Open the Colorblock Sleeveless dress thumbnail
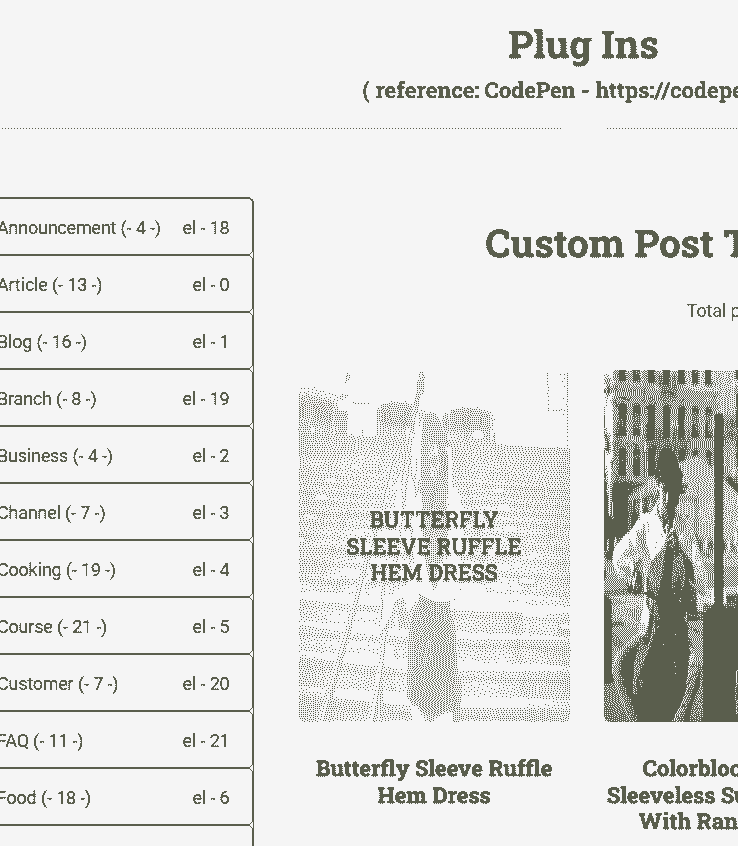Viewport: 738px width, 846px height. pyautogui.click(x=672, y=546)
